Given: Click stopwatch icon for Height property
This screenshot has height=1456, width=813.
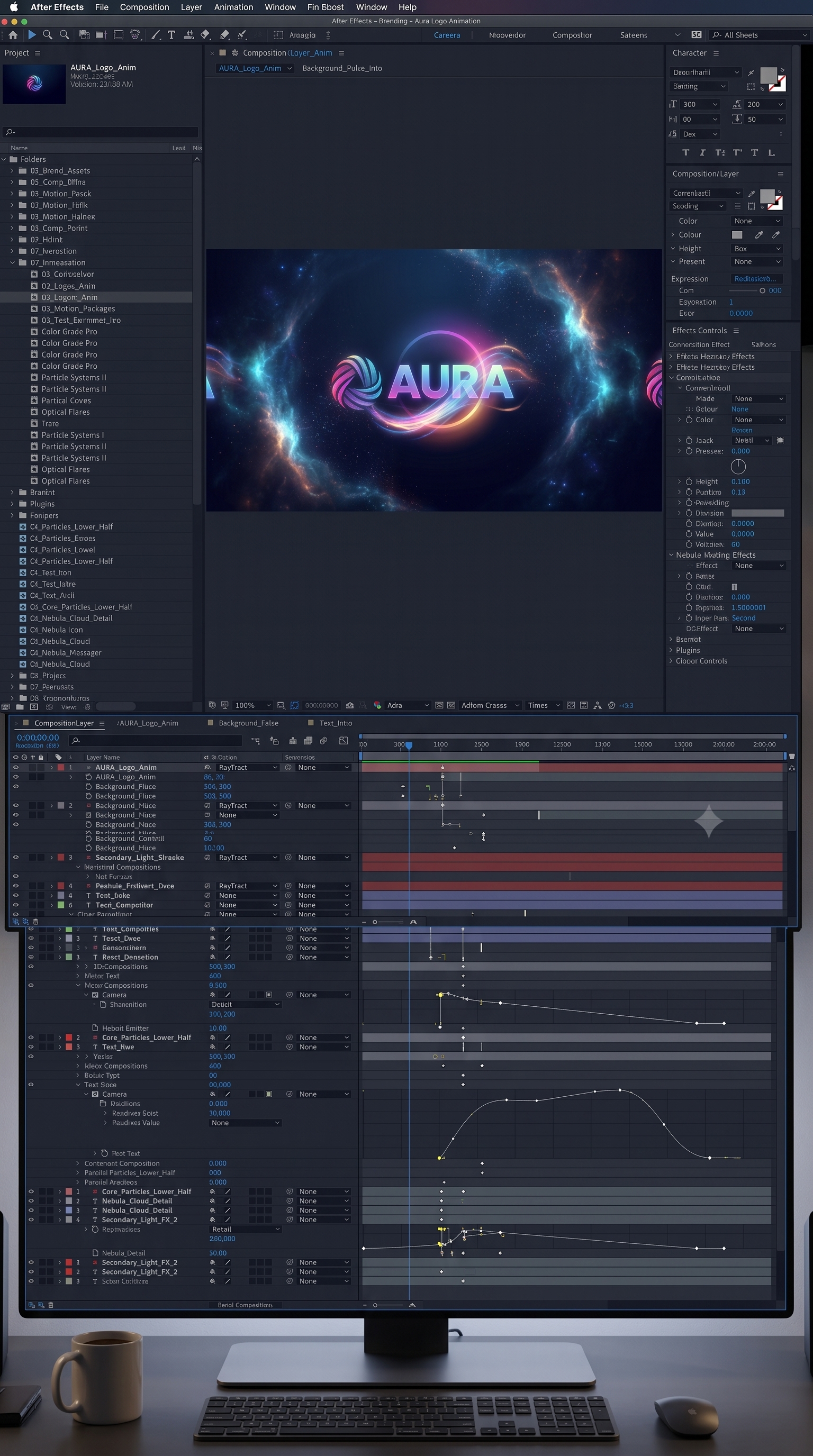Looking at the screenshot, I should pos(689,481).
